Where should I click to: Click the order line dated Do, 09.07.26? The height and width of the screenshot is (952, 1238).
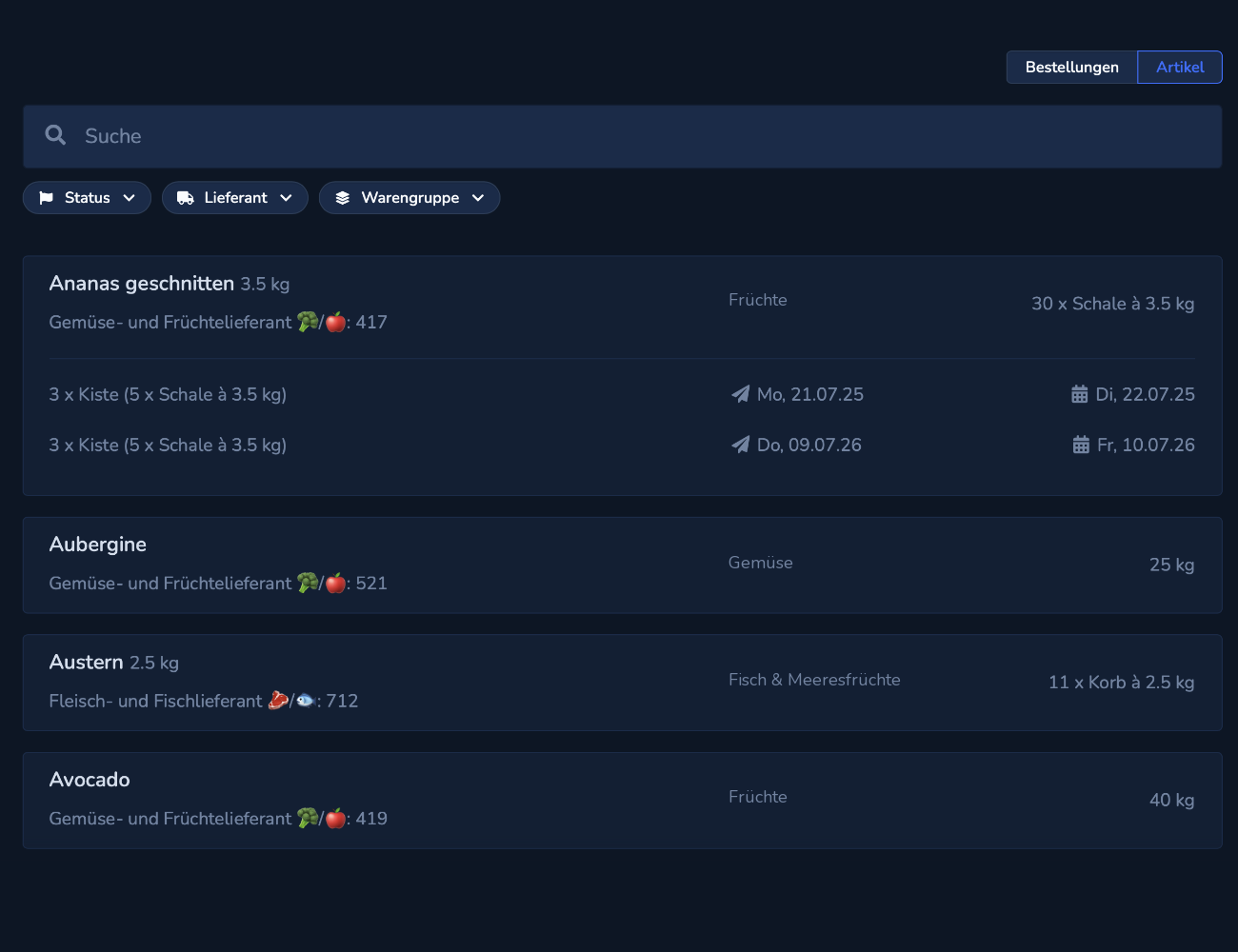tap(623, 445)
